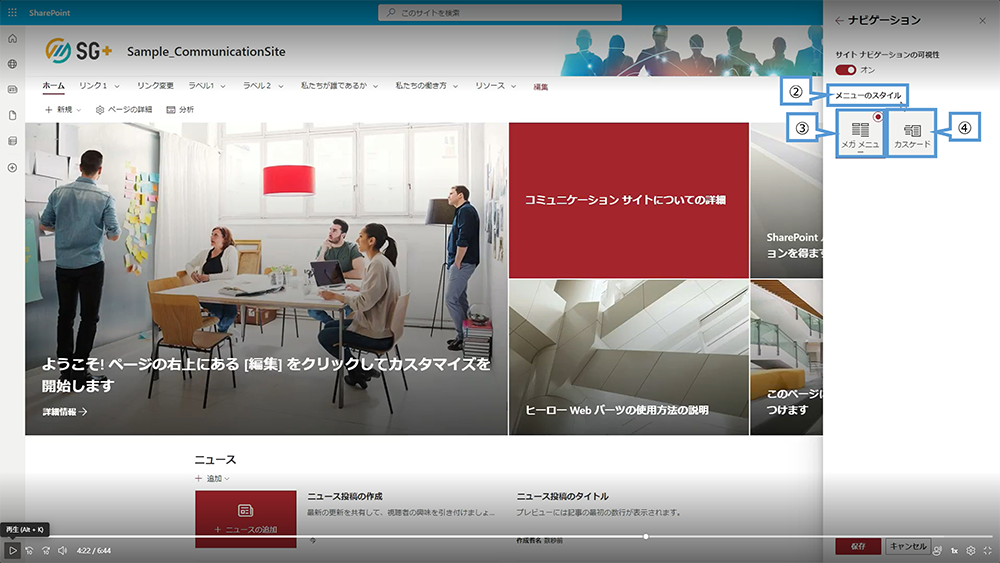The width and height of the screenshot is (1000, 563).
Task: Expand the ラベル1 dropdown chevron
Action: click(x=223, y=86)
